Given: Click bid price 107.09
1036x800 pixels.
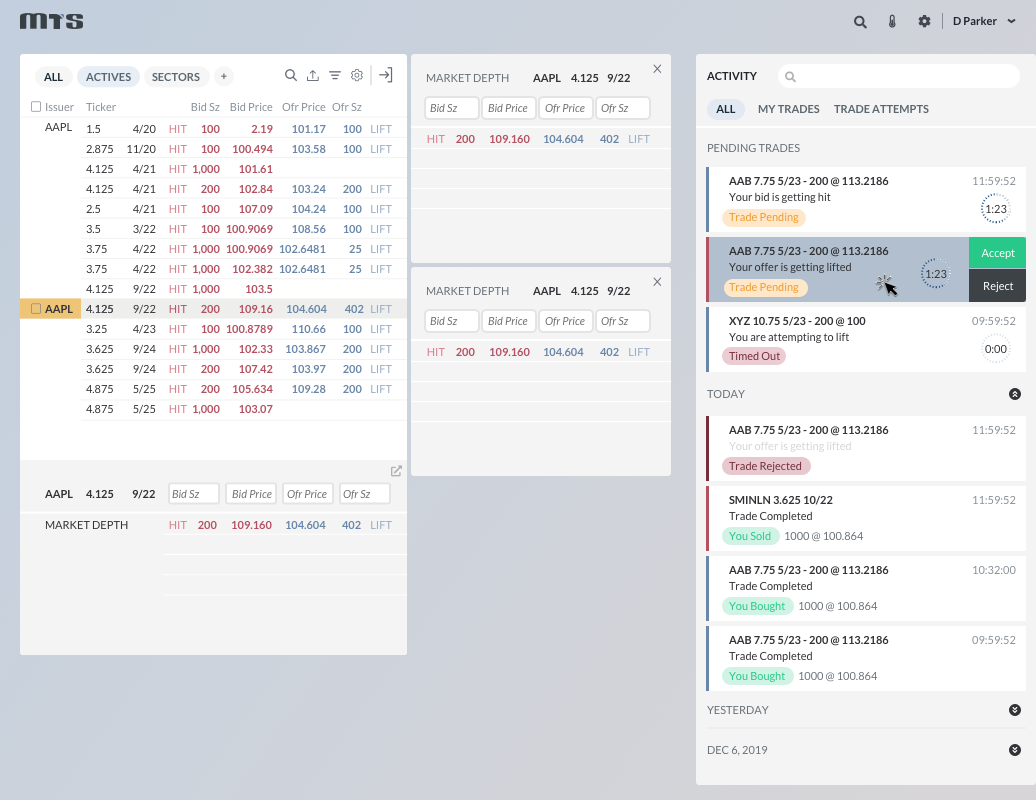Looking at the screenshot, I should click(256, 209).
